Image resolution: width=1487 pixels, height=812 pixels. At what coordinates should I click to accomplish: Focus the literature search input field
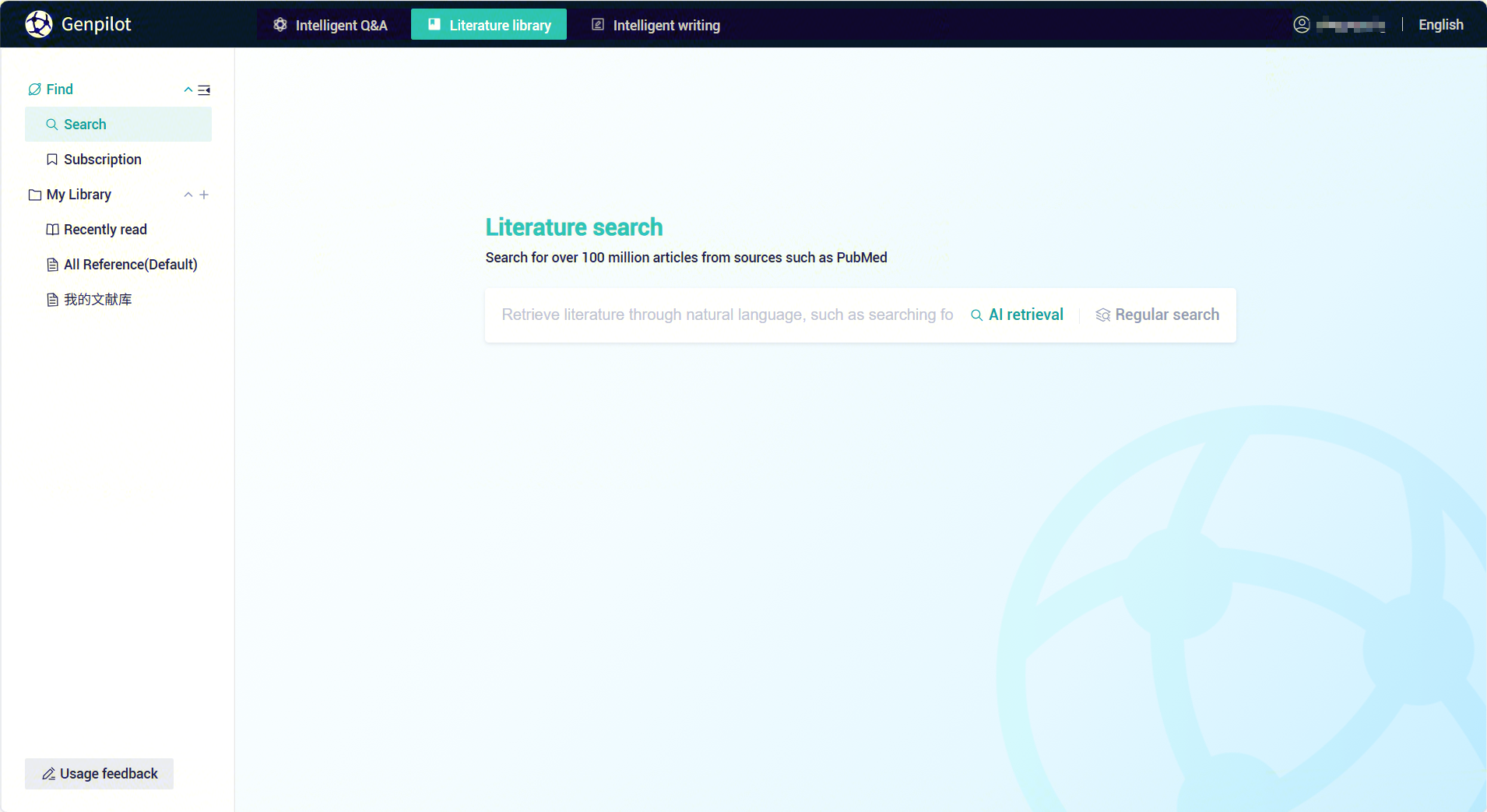pyautogui.click(x=726, y=315)
